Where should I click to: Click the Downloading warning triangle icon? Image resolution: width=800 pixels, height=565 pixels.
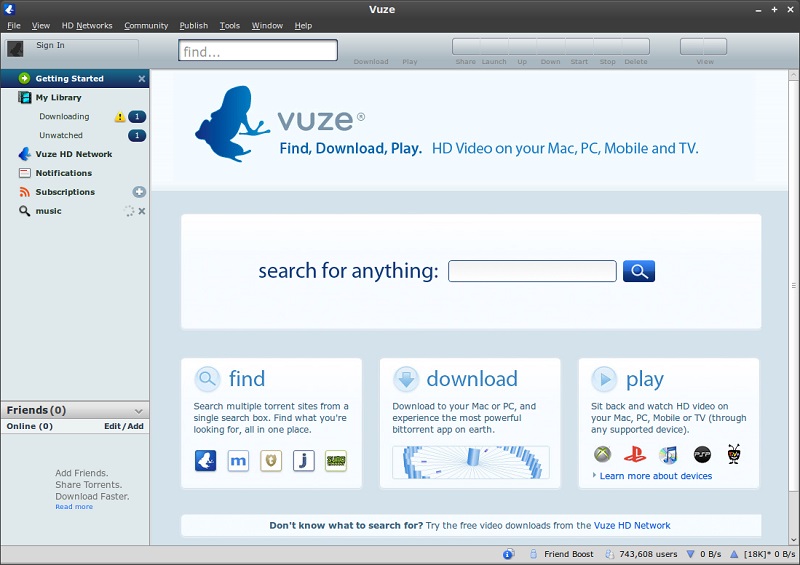pos(120,117)
